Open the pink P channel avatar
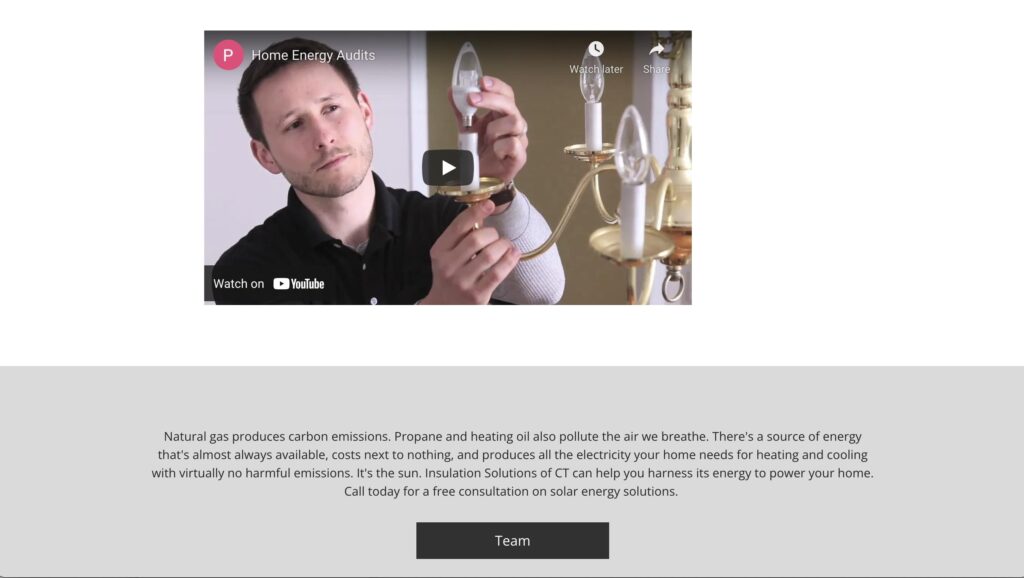This screenshot has width=1024, height=578. 228,55
